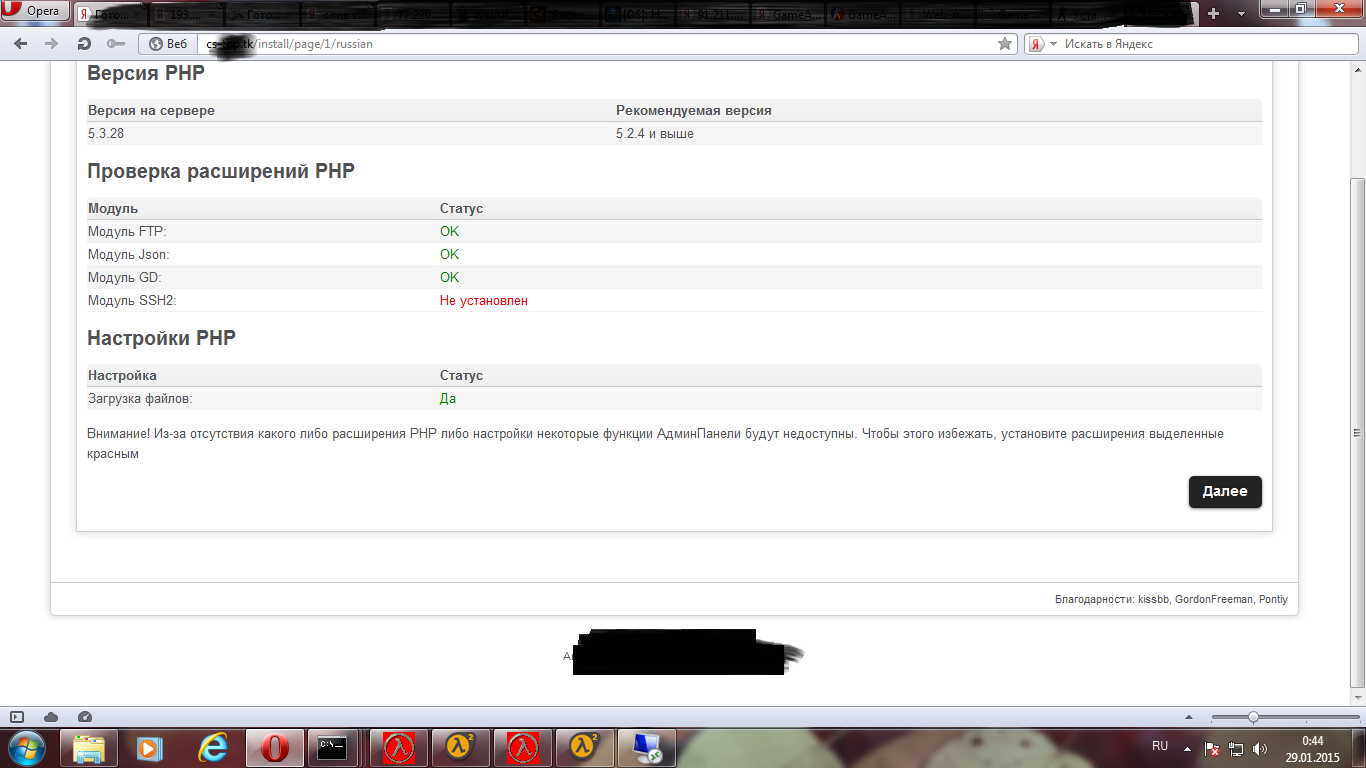Click the Opera Link cloud icon
This screenshot has height=768, width=1366.
(51, 717)
